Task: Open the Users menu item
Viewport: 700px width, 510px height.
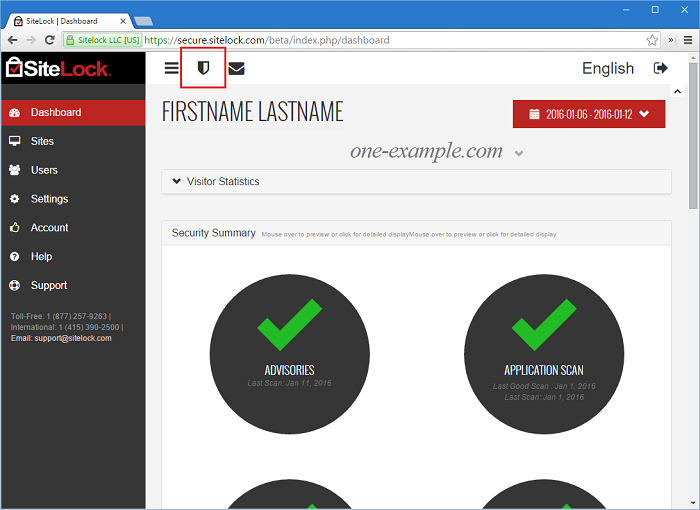Action: coord(73,170)
